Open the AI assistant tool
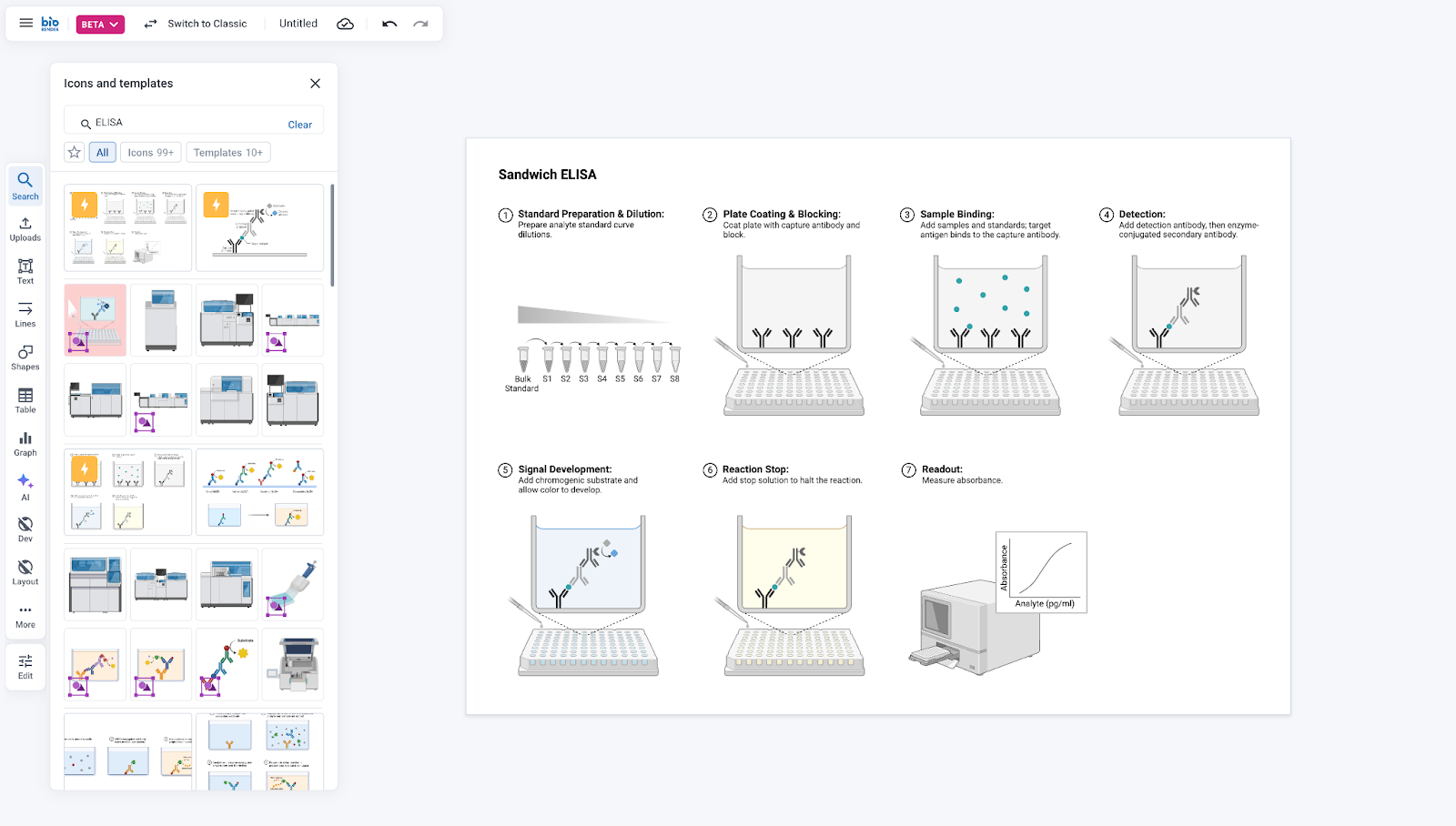This screenshot has width=1456, height=826. pos(25,486)
